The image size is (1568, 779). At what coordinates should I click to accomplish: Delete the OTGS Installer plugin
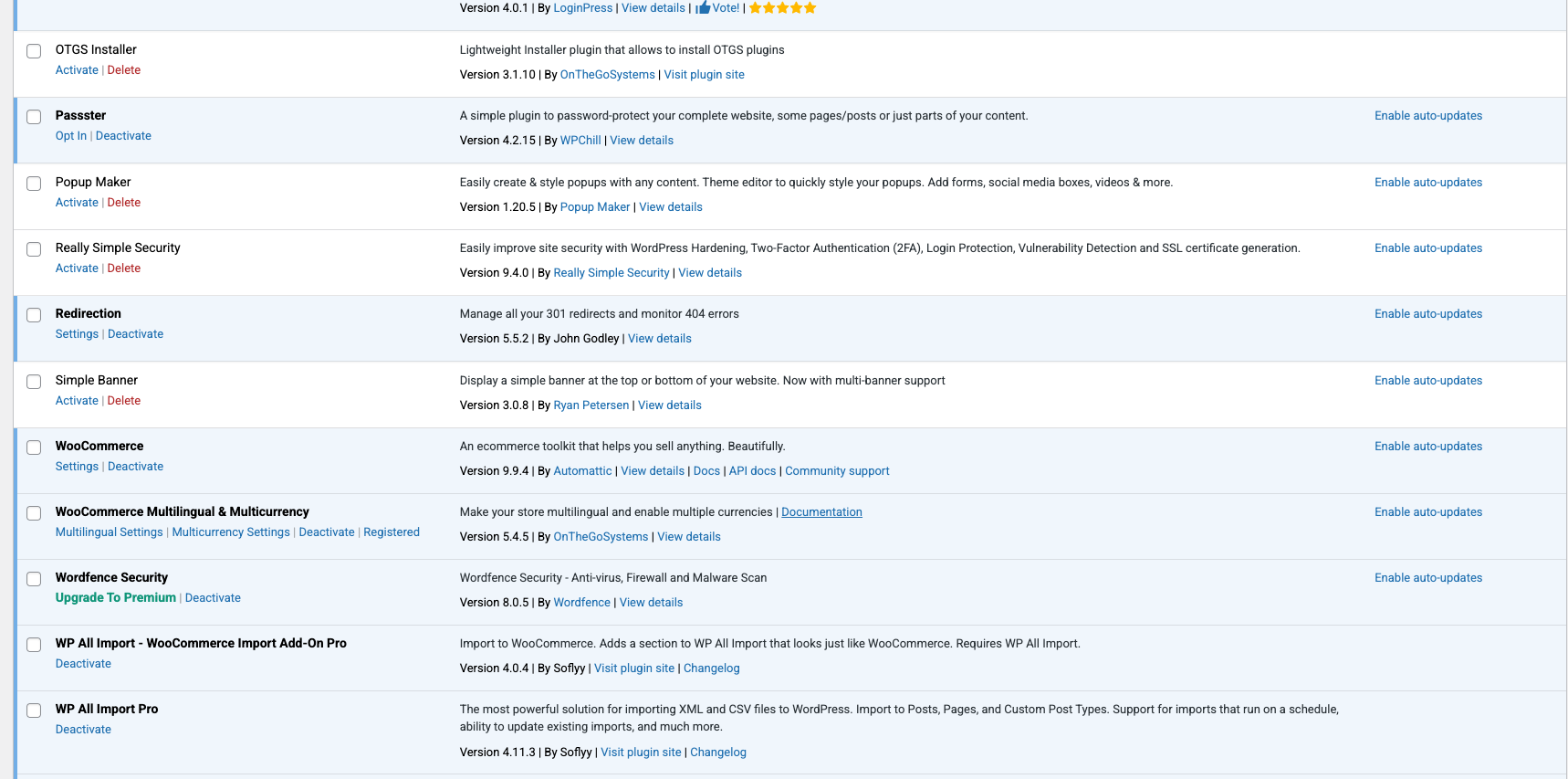point(124,70)
